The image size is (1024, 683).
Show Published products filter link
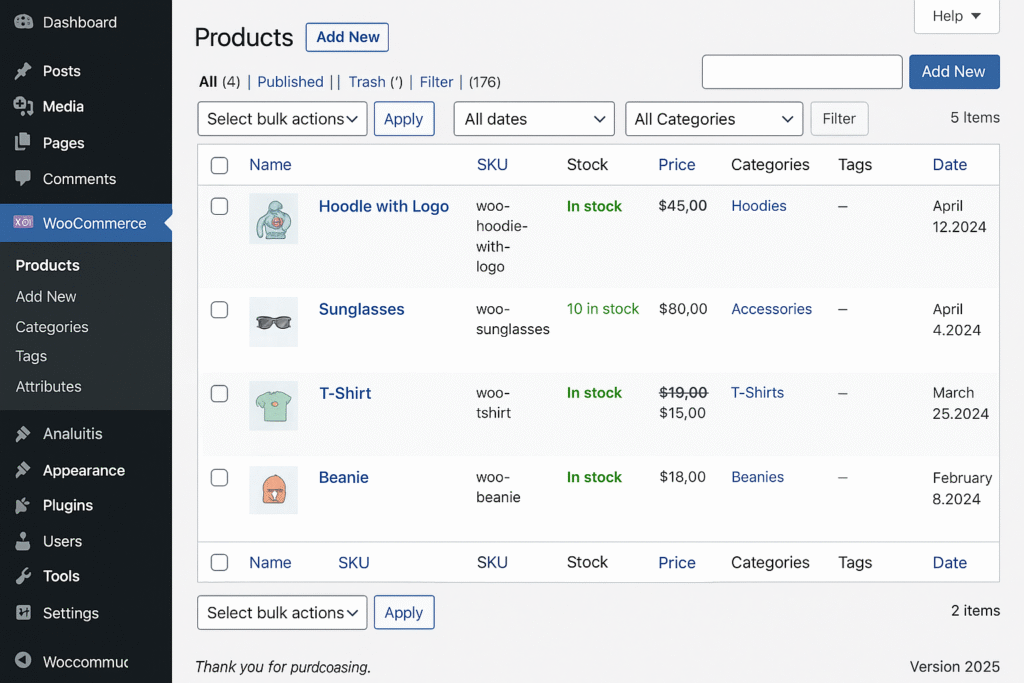click(x=290, y=82)
